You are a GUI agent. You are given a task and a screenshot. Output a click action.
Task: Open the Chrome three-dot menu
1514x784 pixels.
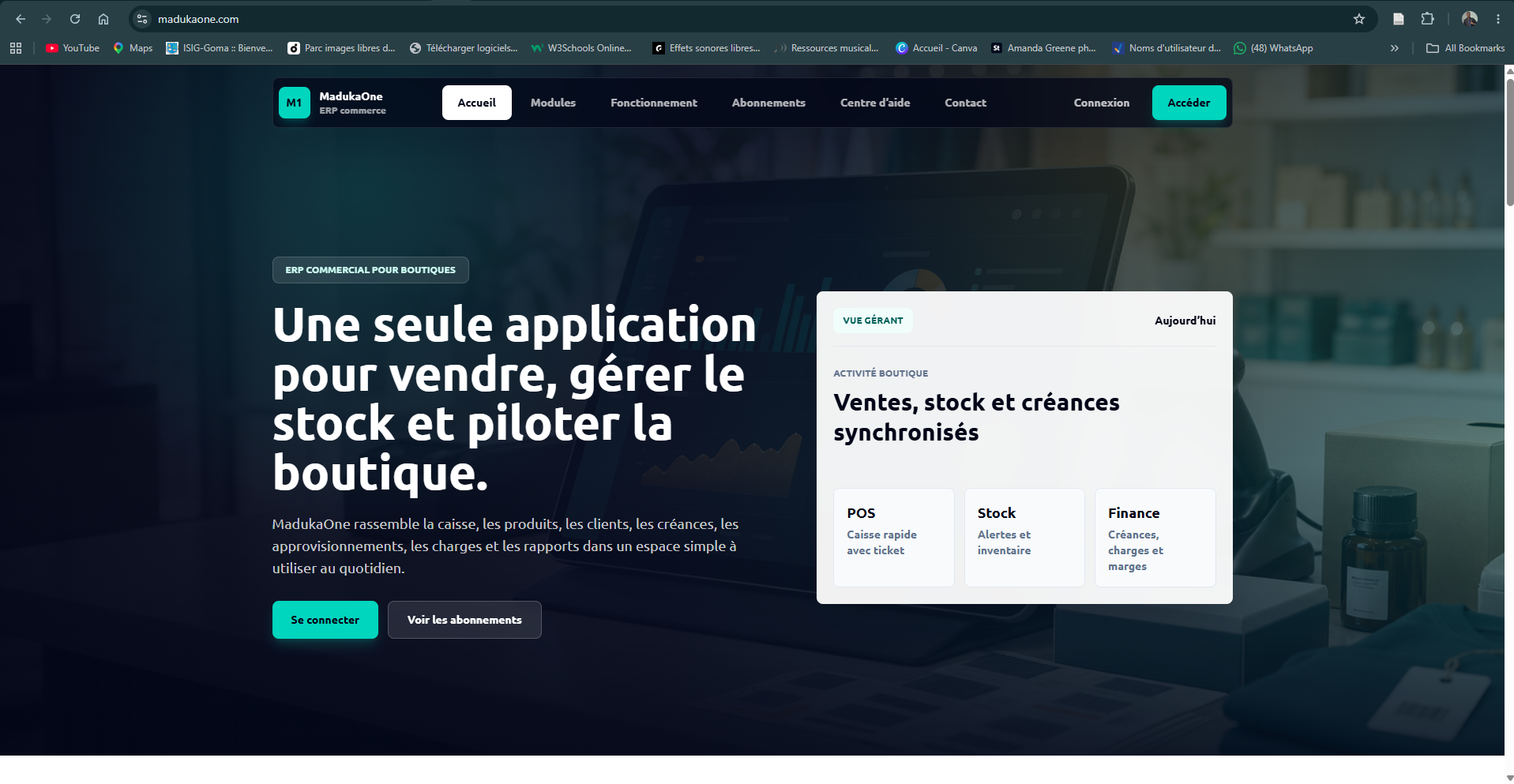point(1498,19)
